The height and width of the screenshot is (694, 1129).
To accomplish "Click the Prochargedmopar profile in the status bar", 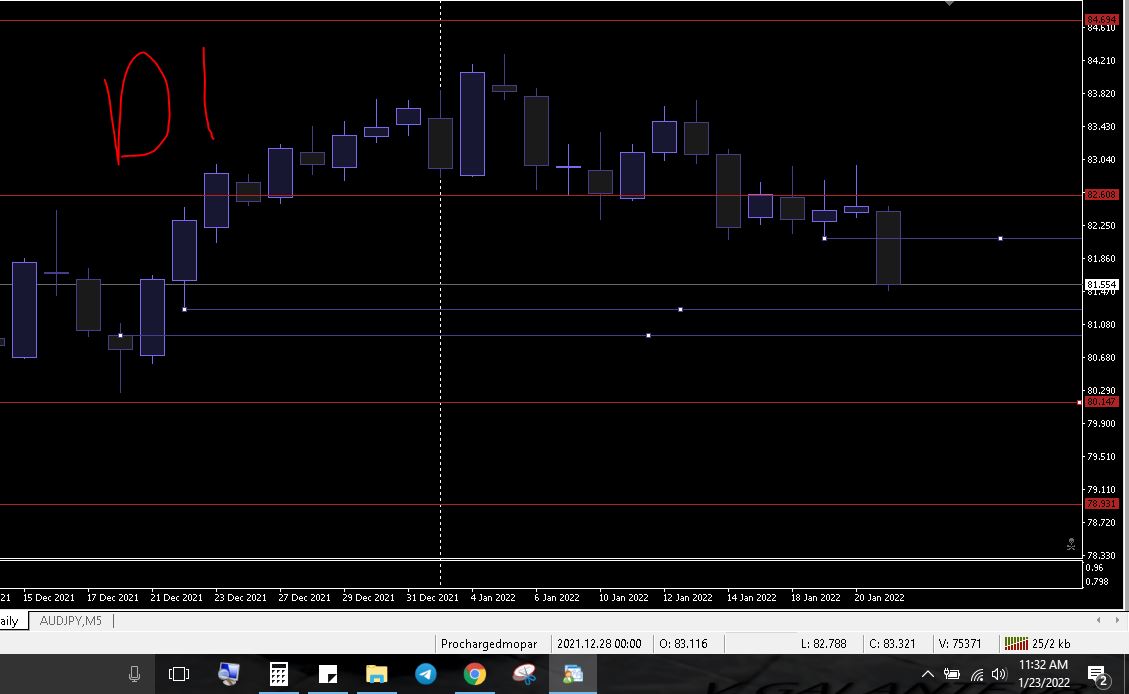I will click(489, 644).
